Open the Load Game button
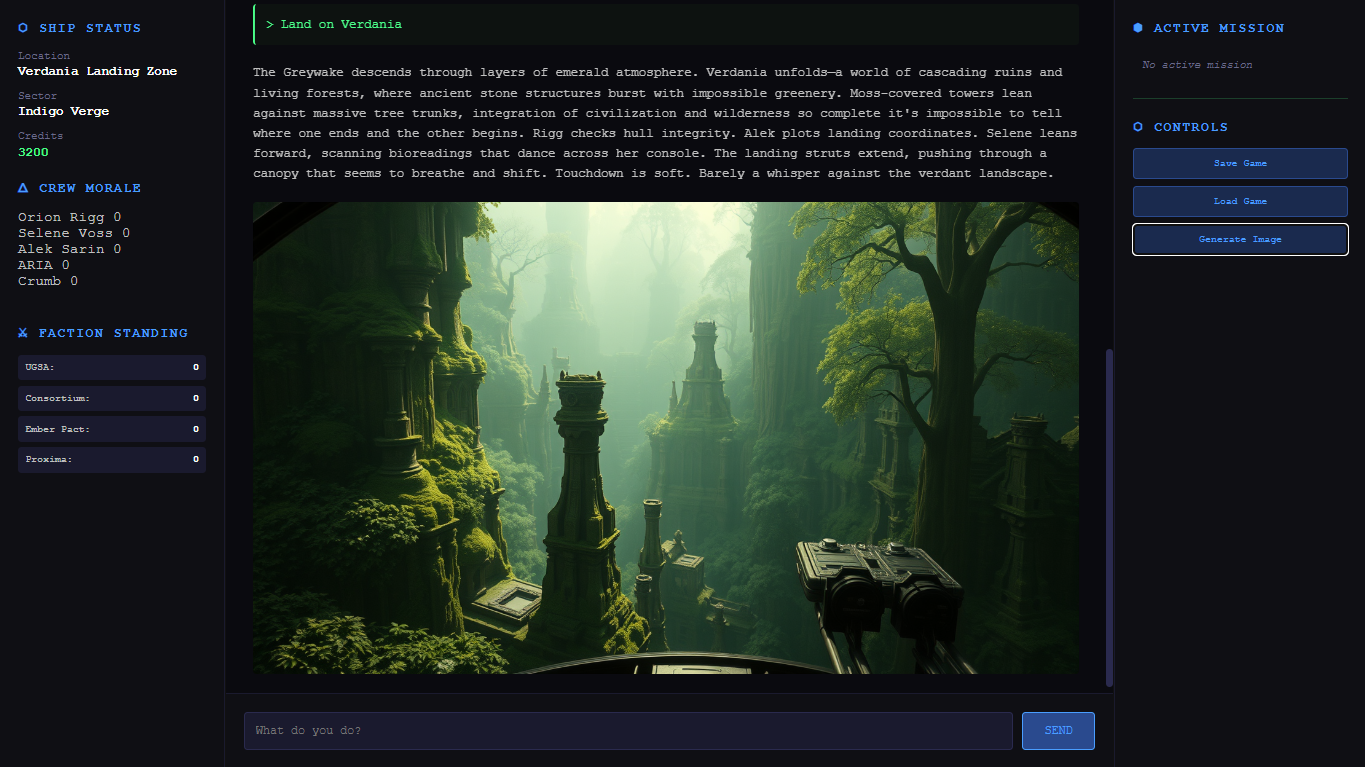The image size is (1365, 767). point(1240,201)
